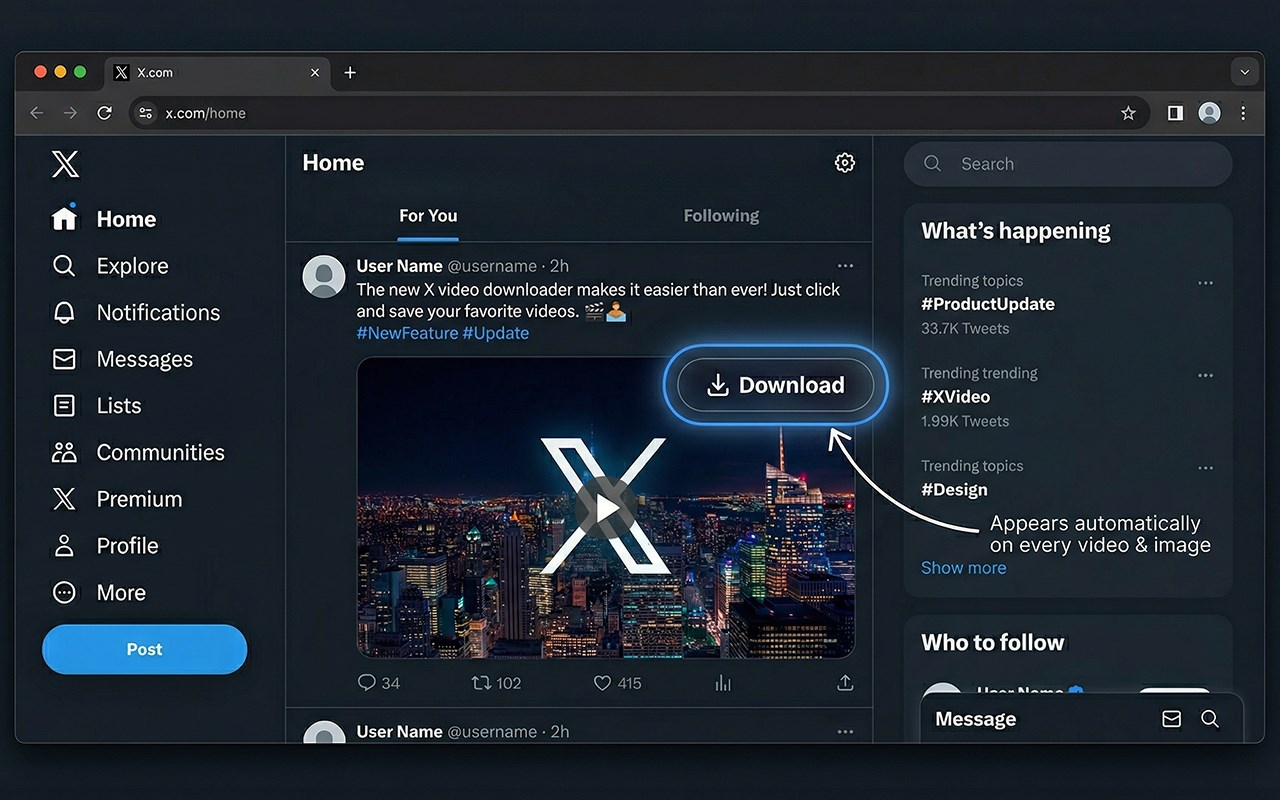Toggle the browser side panel

[x=1175, y=113]
